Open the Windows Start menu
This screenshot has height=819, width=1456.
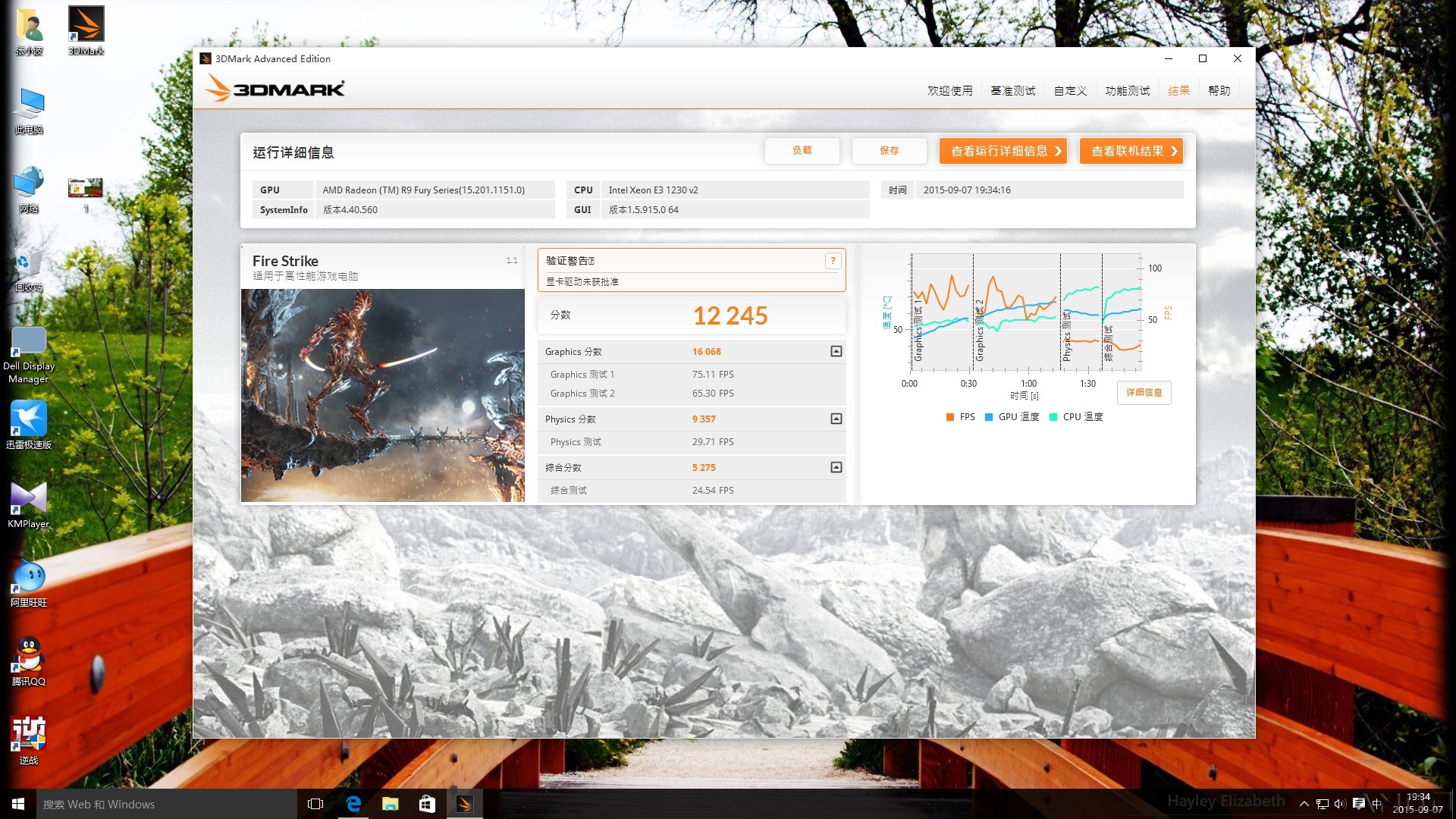18,804
